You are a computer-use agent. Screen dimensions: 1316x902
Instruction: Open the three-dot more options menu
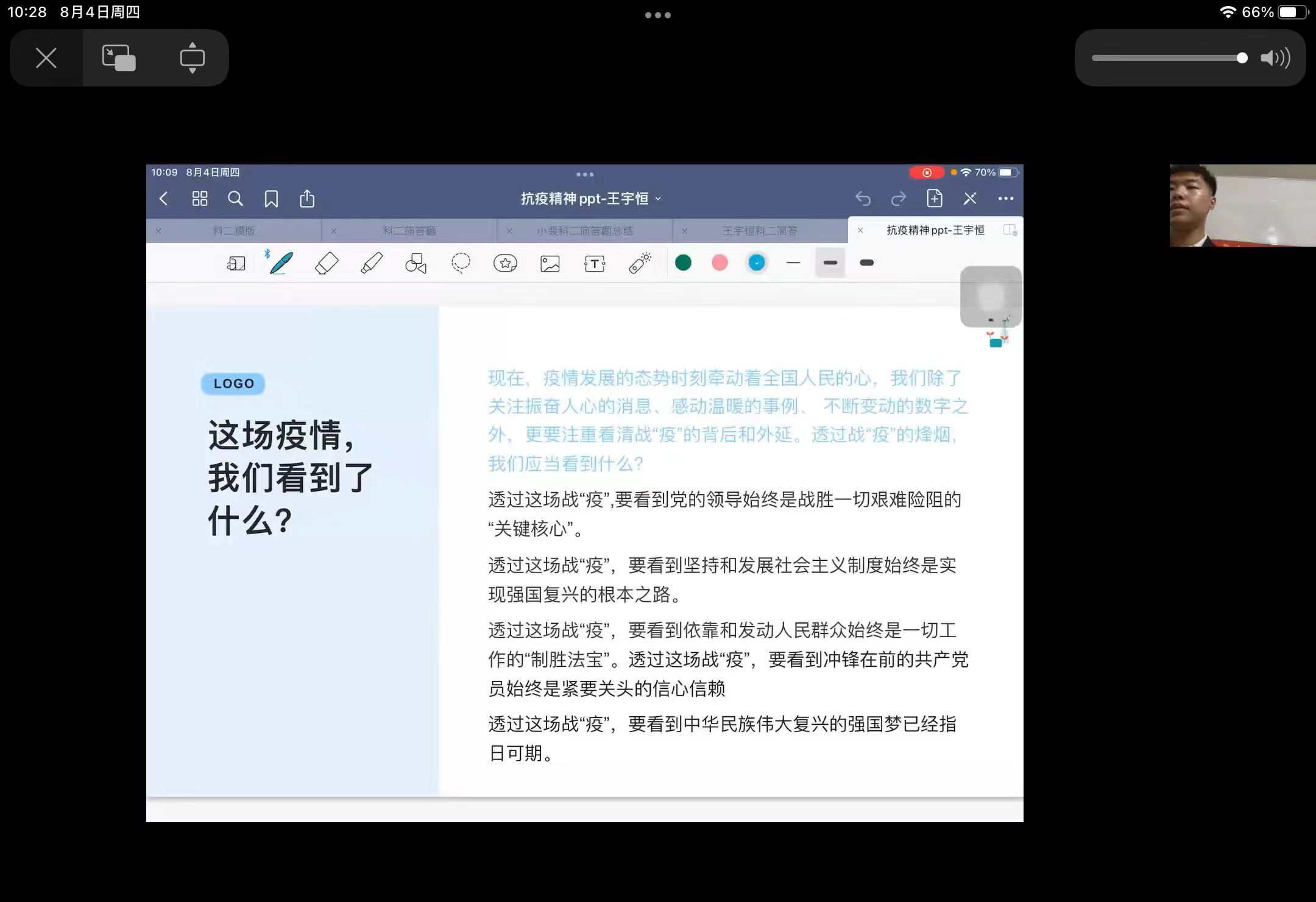[x=1005, y=199]
